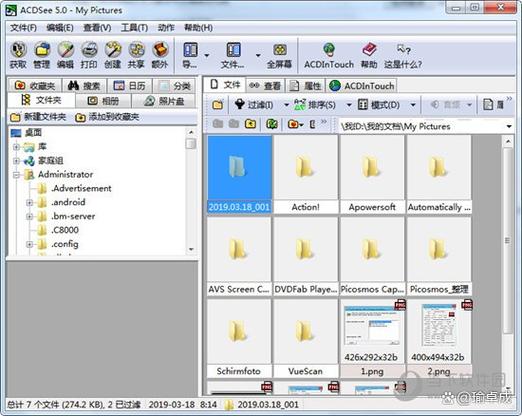Switch to the 属性 properties tab
The image size is (522, 416).
(x=305, y=86)
